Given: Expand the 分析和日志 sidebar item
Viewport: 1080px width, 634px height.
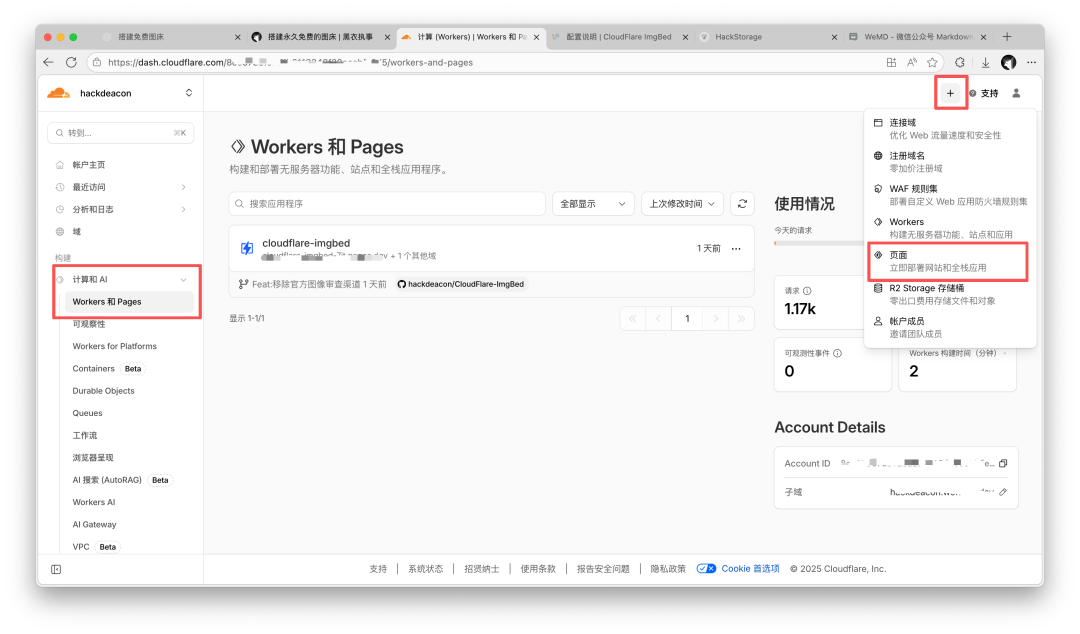Looking at the screenshot, I should pos(183,209).
